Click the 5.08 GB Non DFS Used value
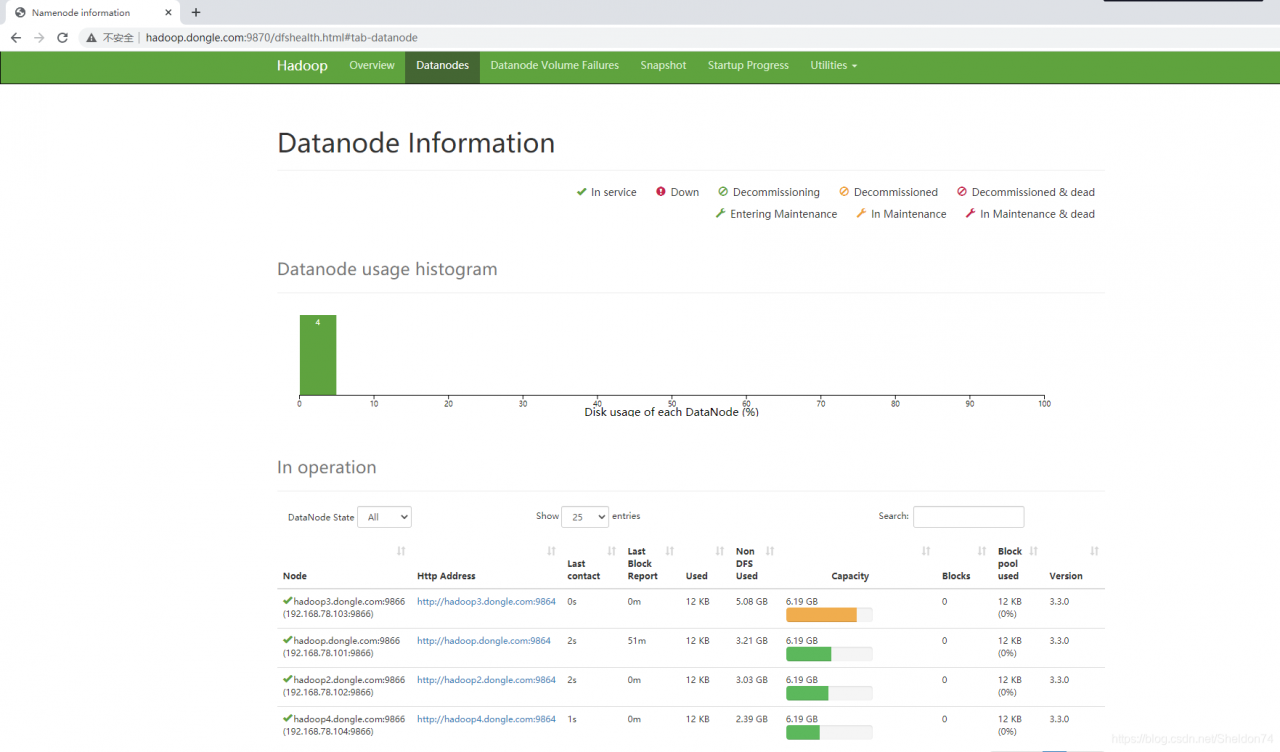Image resolution: width=1280 pixels, height=752 pixels. [x=752, y=602]
